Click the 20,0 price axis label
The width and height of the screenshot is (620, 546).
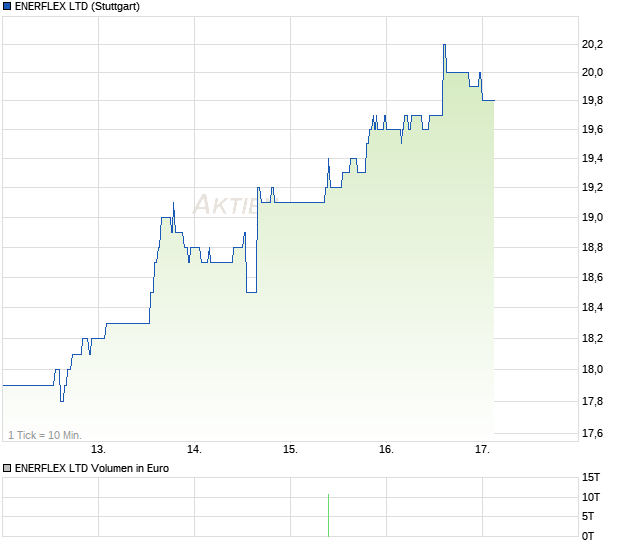[592, 72]
